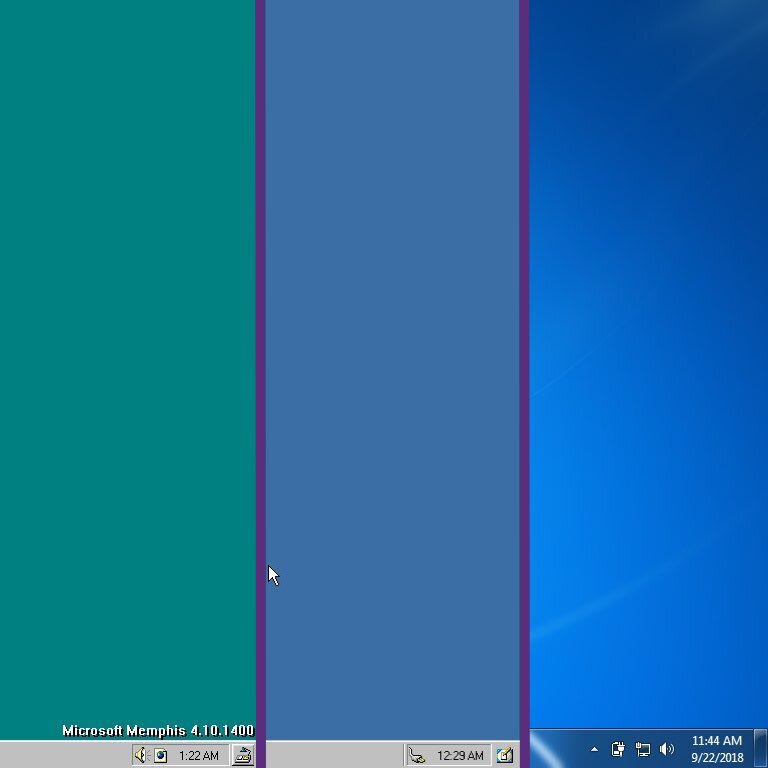Click the 1:22 AM clock in Memphis taskbar
The width and height of the screenshot is (768, 768).
pyautogui.click(x=198, y=756)
